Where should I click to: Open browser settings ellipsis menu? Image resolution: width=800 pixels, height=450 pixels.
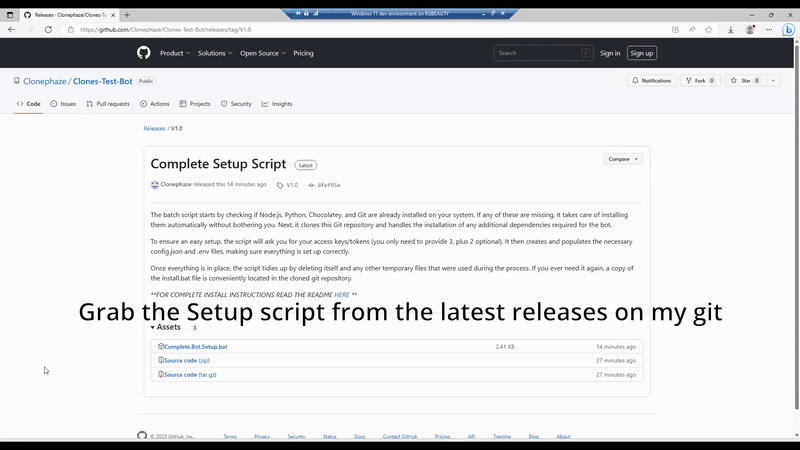click(769, 30)
